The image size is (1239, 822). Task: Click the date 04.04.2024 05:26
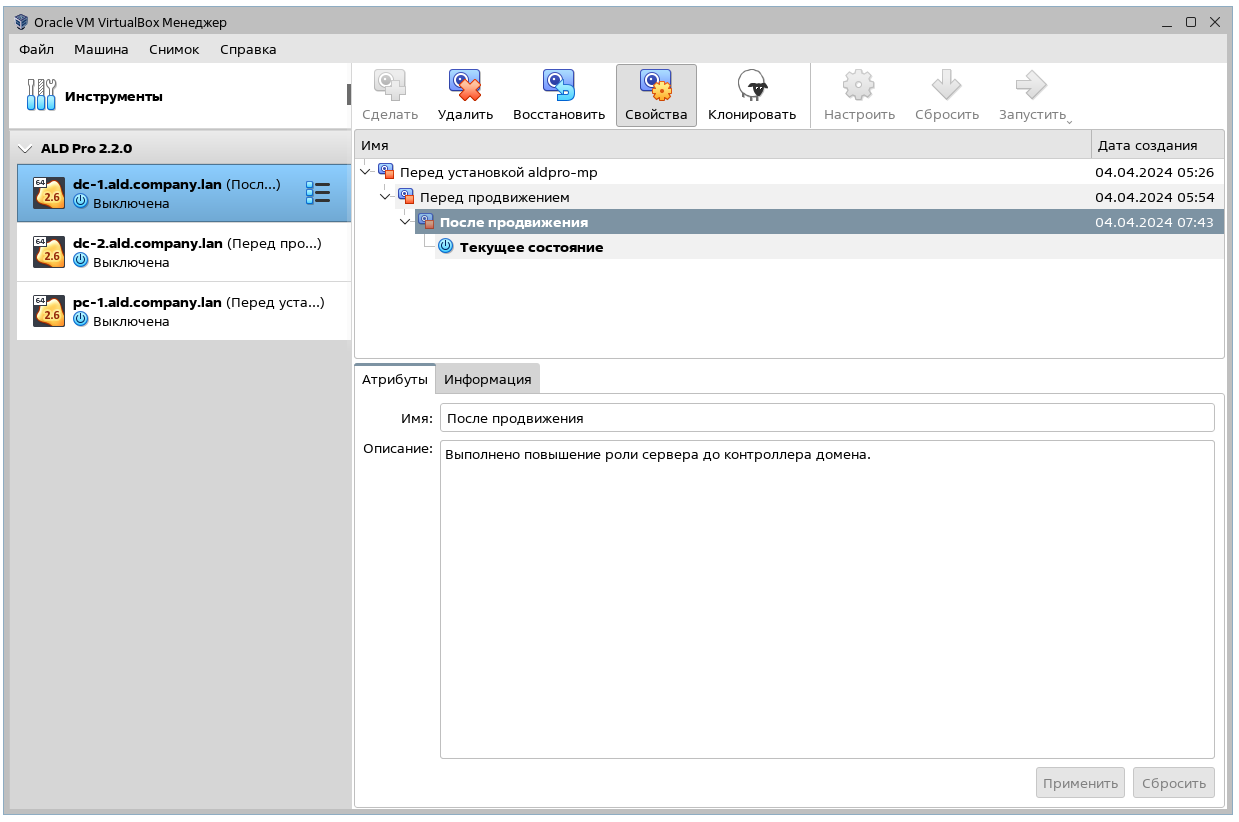(1154, 172)
